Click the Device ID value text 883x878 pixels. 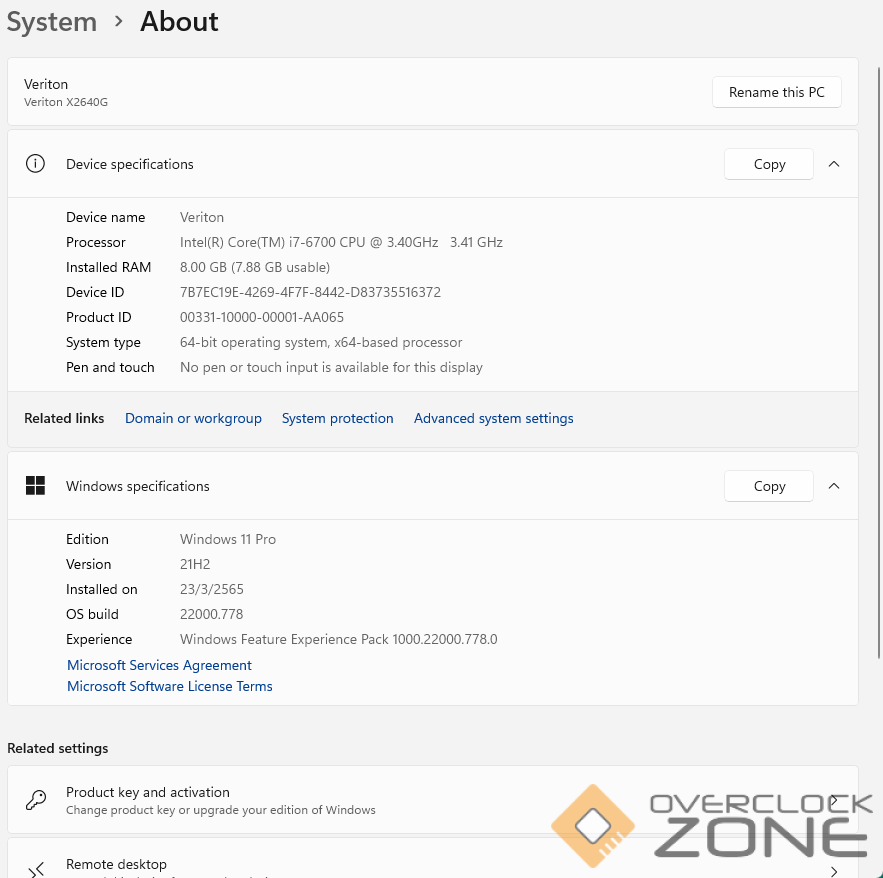click(x=310, y=292)
